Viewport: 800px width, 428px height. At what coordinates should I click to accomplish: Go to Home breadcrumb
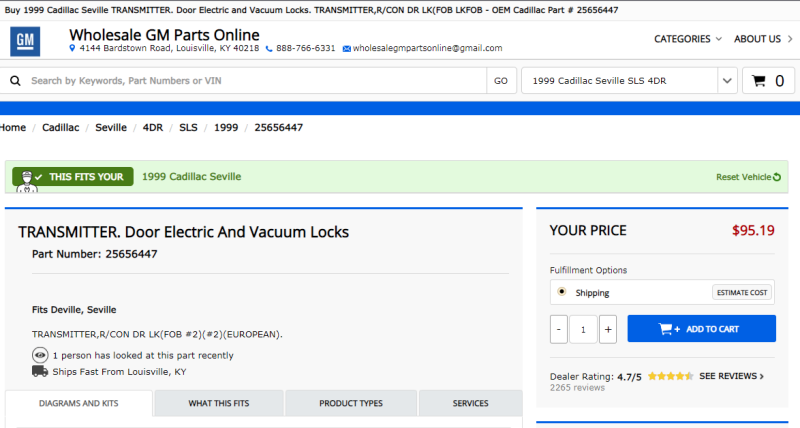tap(13, 128)
